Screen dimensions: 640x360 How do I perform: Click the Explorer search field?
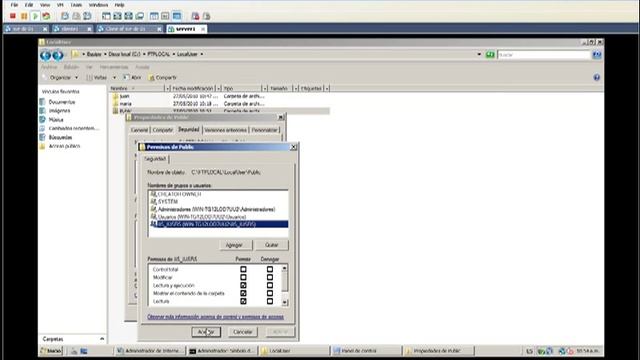point(543,54)
